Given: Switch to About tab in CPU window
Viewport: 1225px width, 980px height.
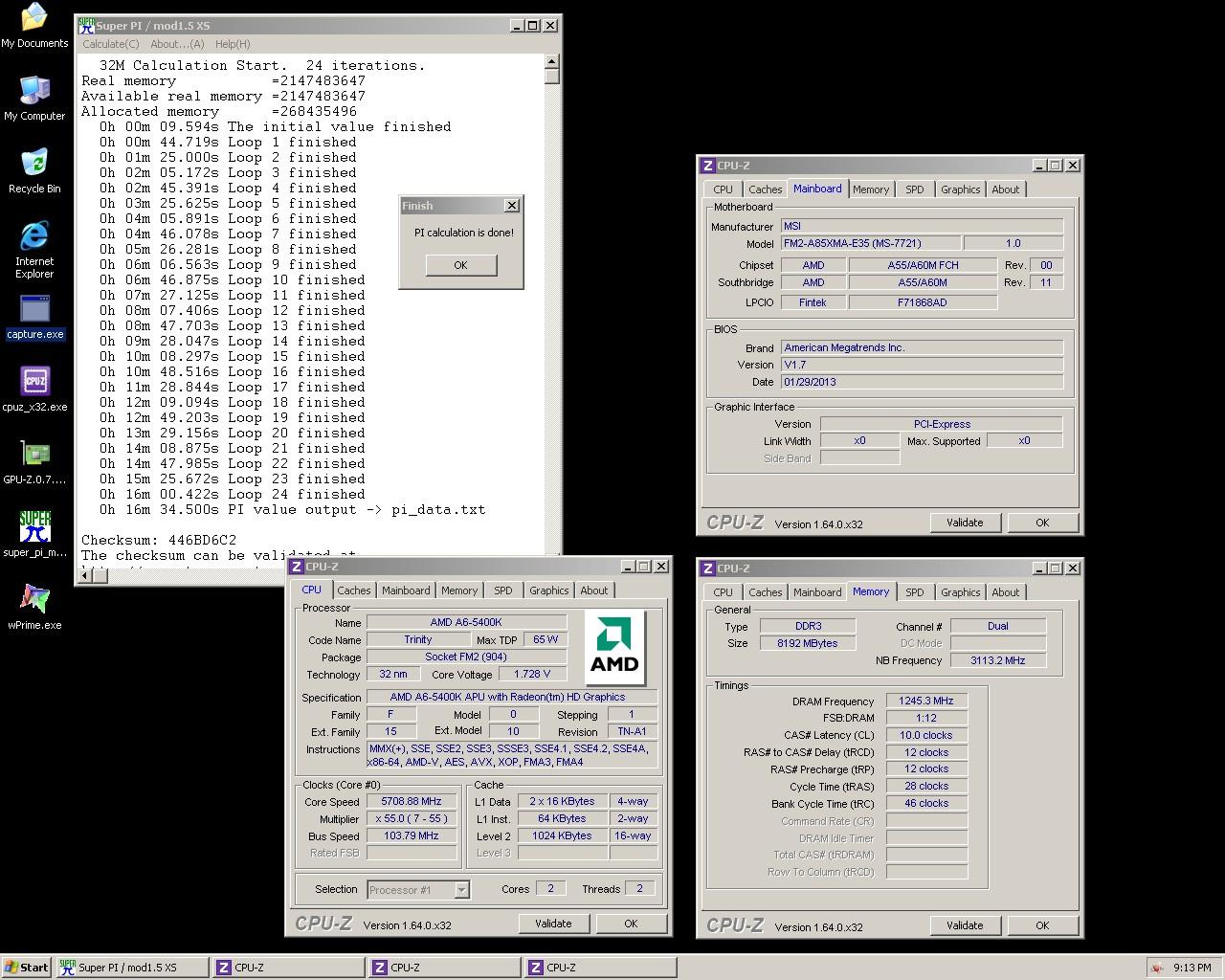Looking at the screenshot, I should pyautogui.click(x=594, y=590).
